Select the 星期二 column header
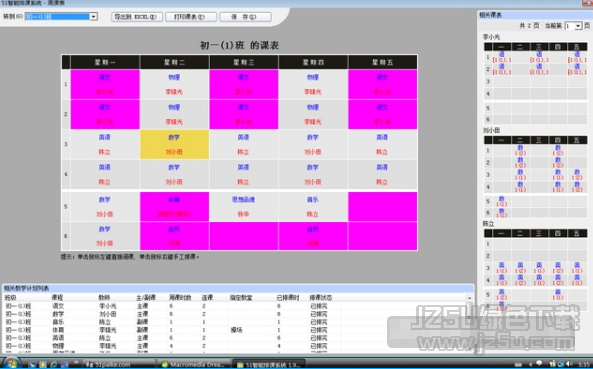Image resolution: width=593 pixels, height=369 pixels. (x=174, y=62)
